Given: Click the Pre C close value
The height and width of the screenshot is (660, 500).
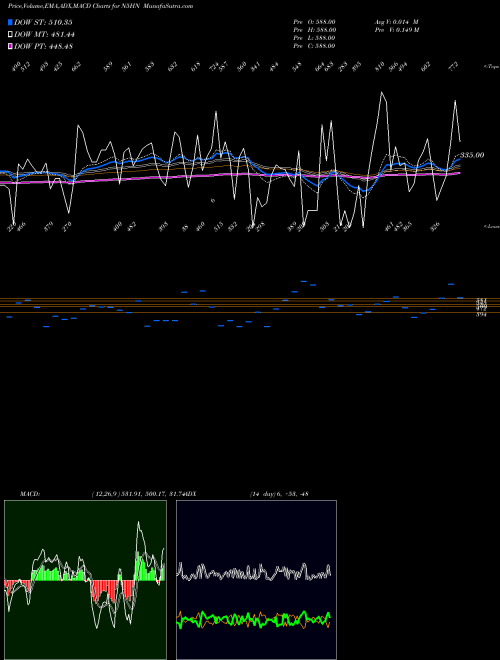Looking at the screenshot, I should (x=314, y=46).
